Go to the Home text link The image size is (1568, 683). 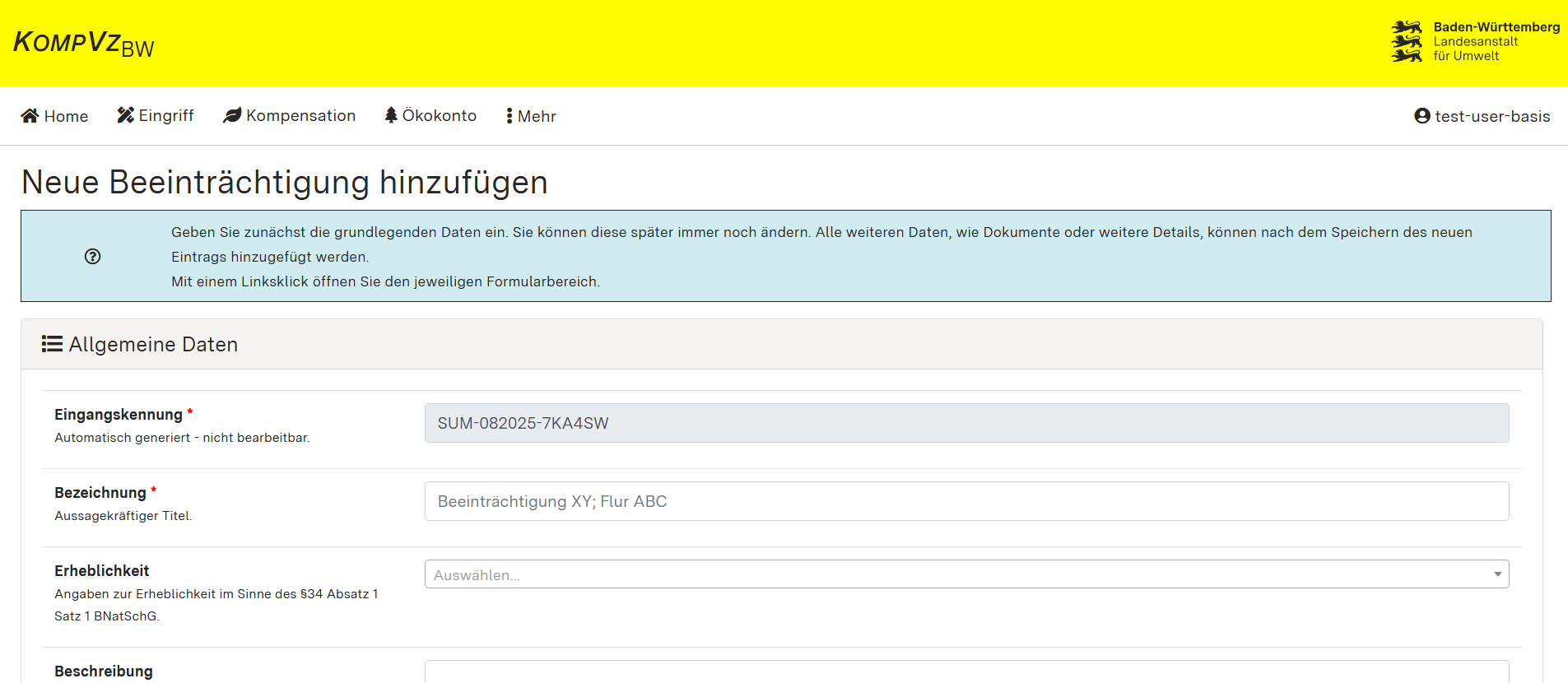point(66,117)
